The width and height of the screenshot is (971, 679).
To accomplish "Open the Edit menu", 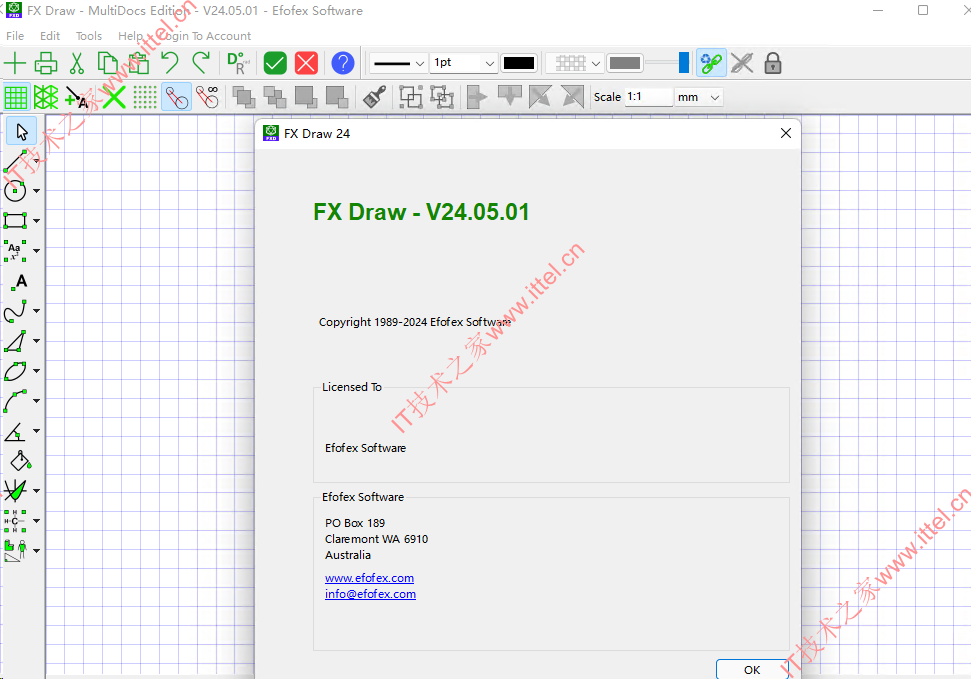I will tap(50, 36).
